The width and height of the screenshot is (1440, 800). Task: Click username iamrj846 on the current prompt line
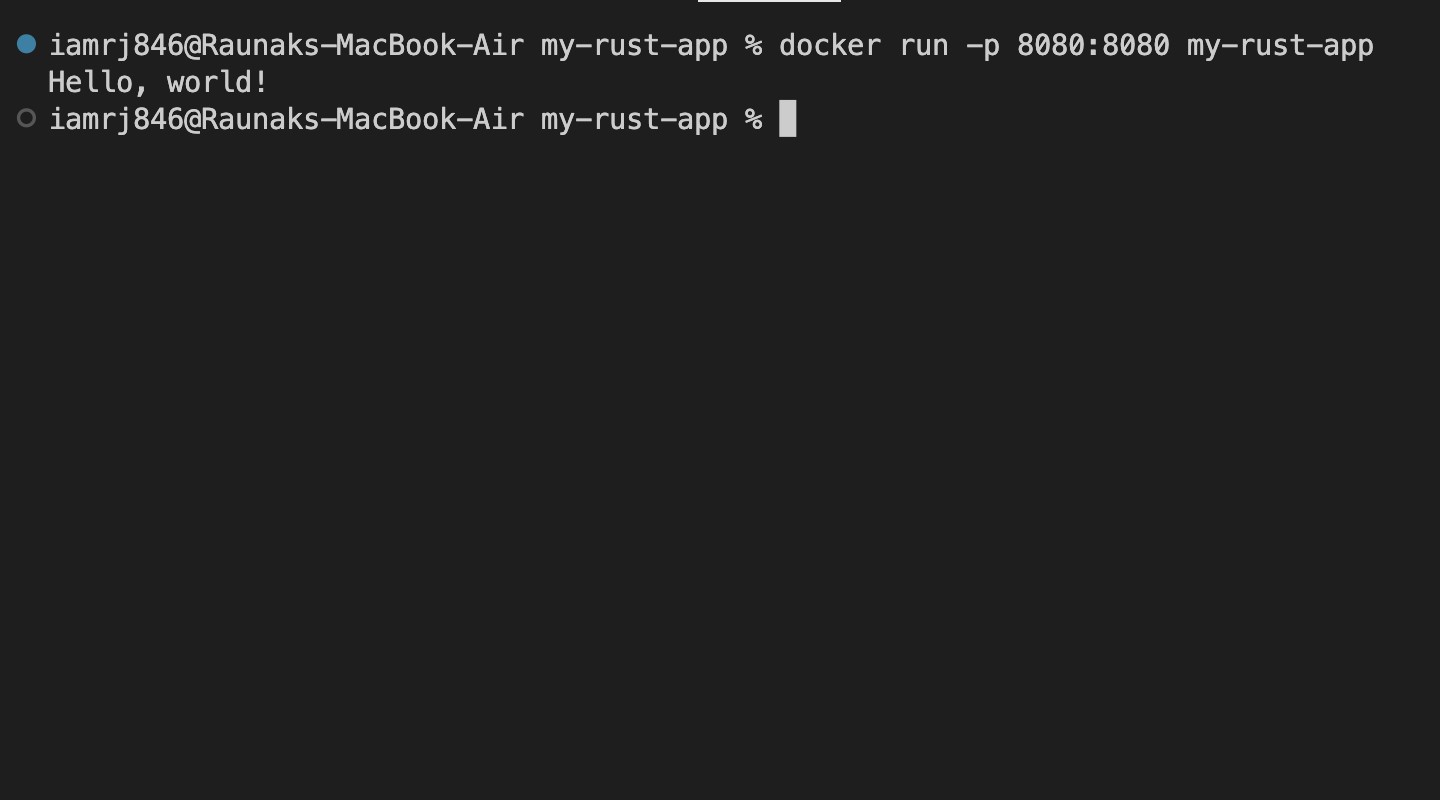tap(116, 120)
